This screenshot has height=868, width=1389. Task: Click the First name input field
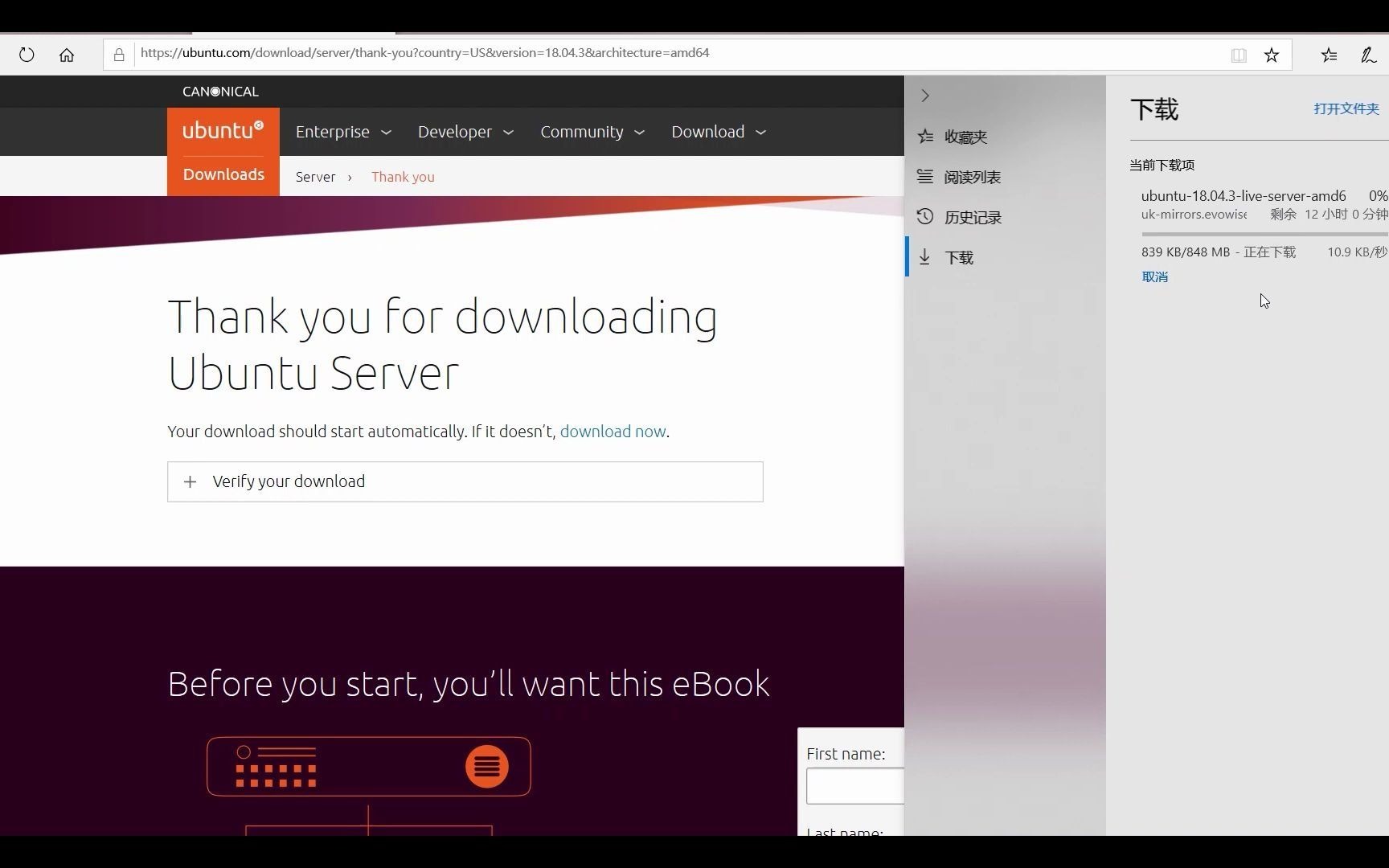[x=855, y=786]
